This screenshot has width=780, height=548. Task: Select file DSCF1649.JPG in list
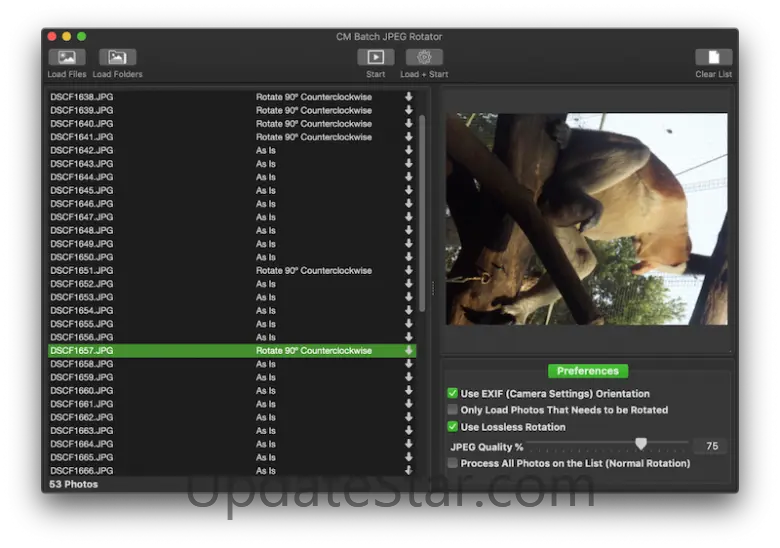(232, 244)
